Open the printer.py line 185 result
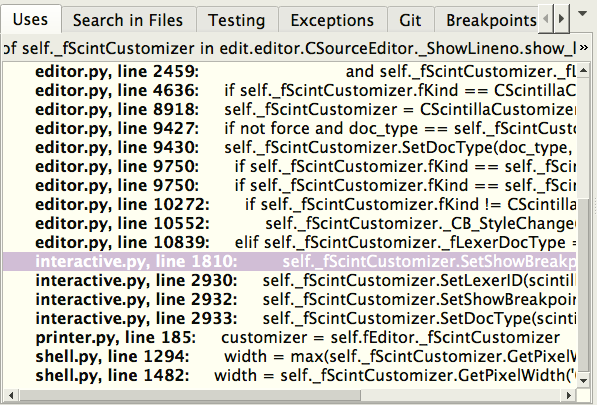 coord(289,338)
